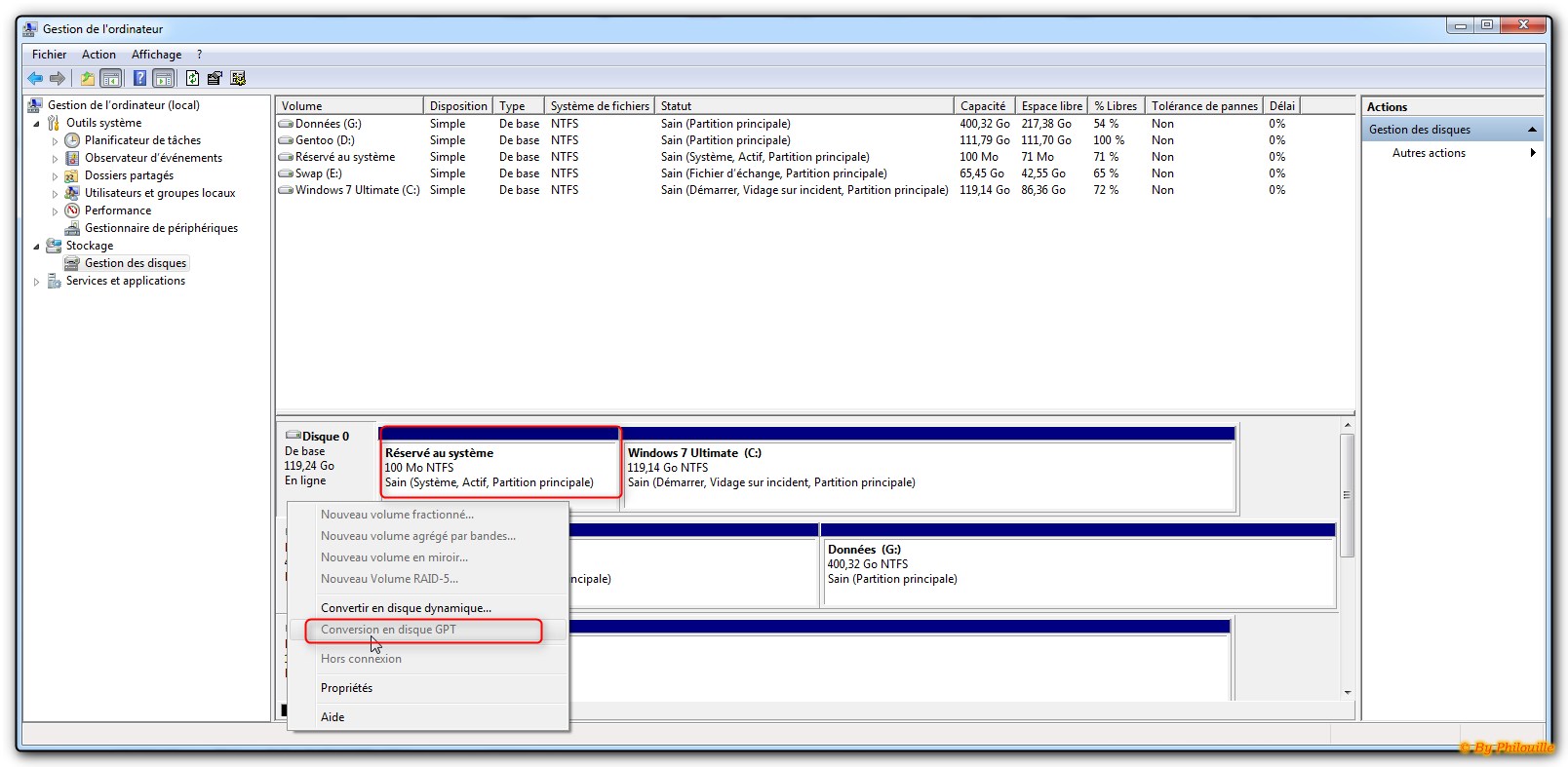This screenshot has width=1568, height=767.
Task: Click the green Refresh toolbar icon
Action: (192, 78)
